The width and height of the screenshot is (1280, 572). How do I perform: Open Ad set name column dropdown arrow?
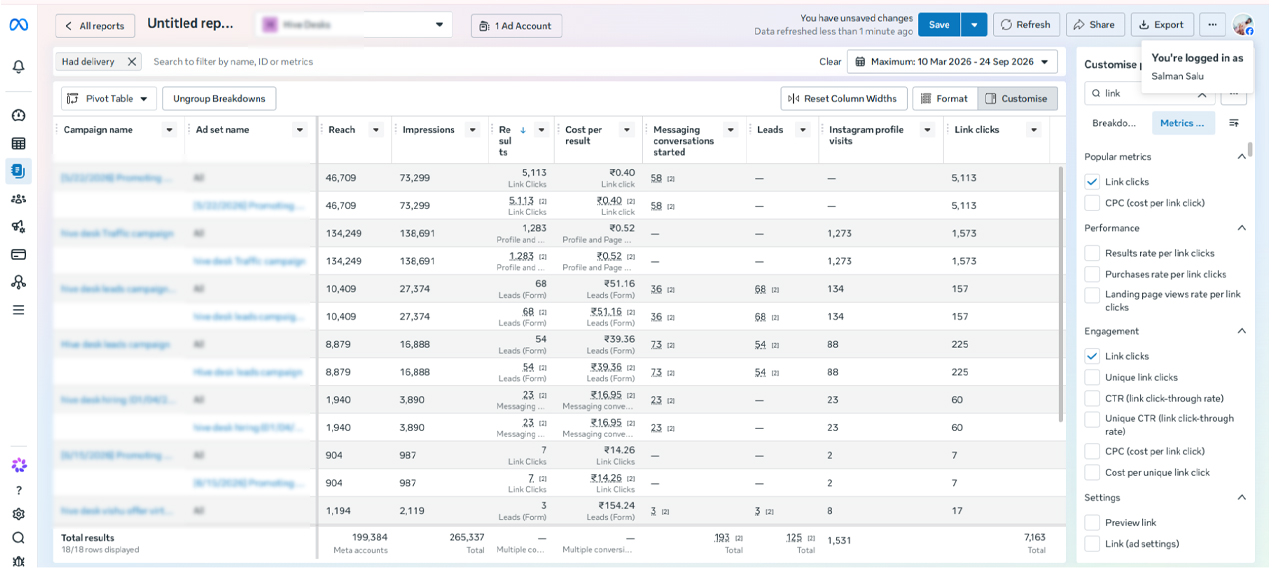tap(299, 130)
